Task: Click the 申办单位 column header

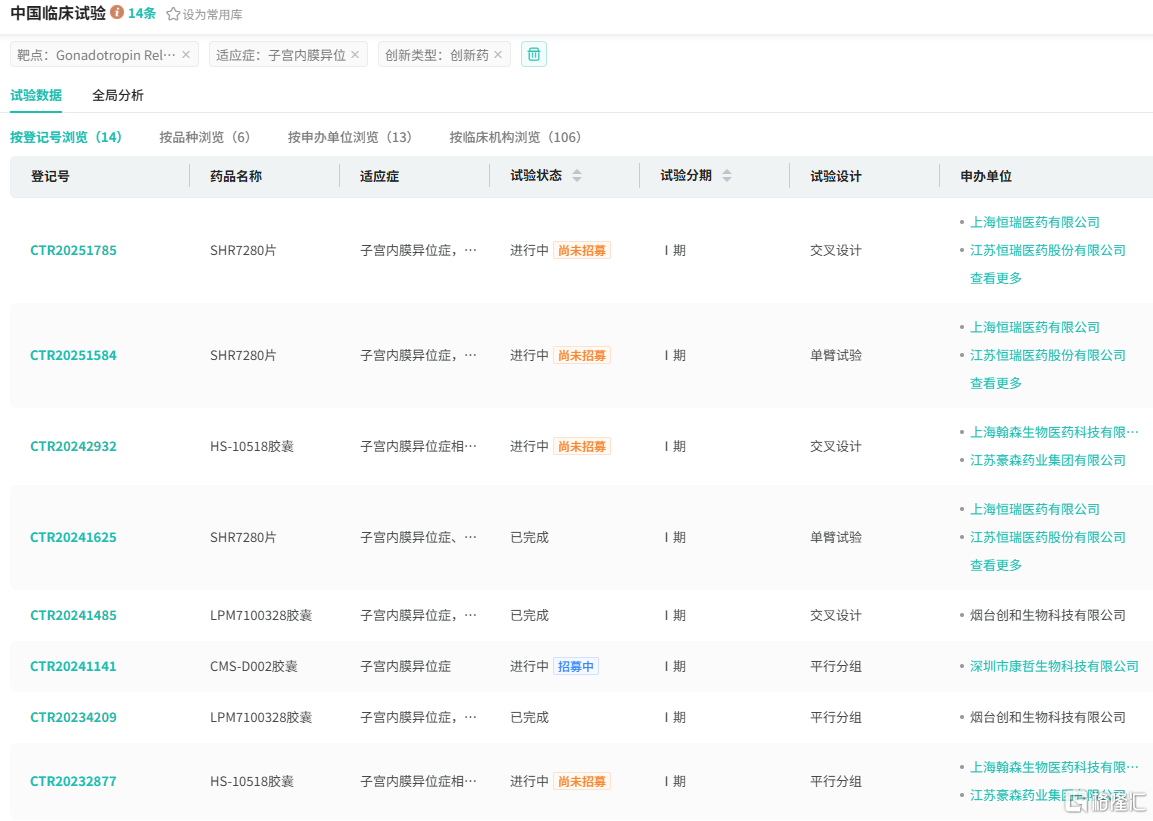Action: pyautogui.click(x=986, y=176)
